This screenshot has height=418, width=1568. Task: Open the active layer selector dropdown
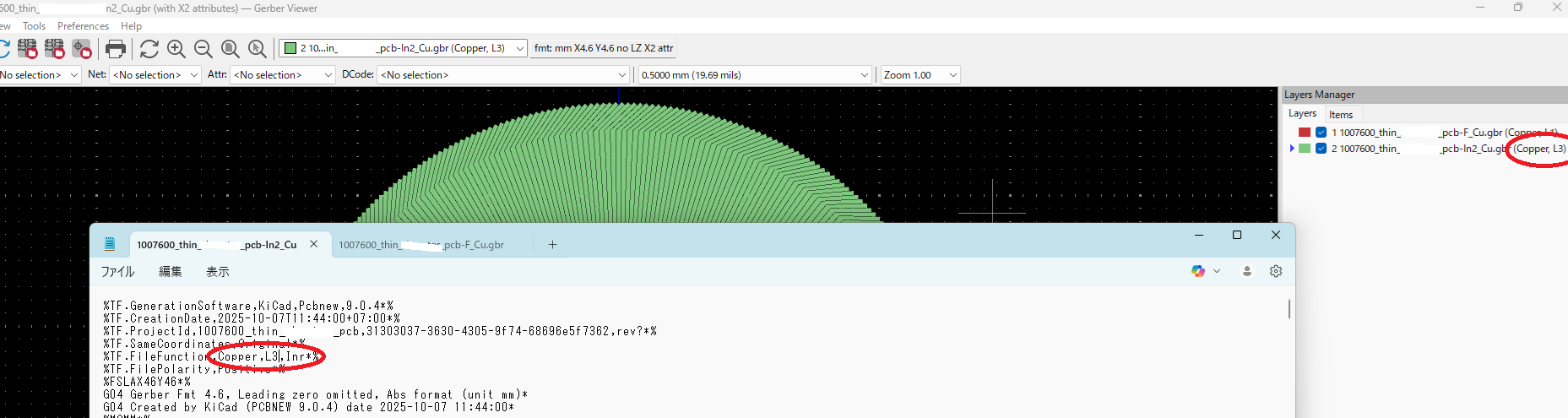point(404,48)
